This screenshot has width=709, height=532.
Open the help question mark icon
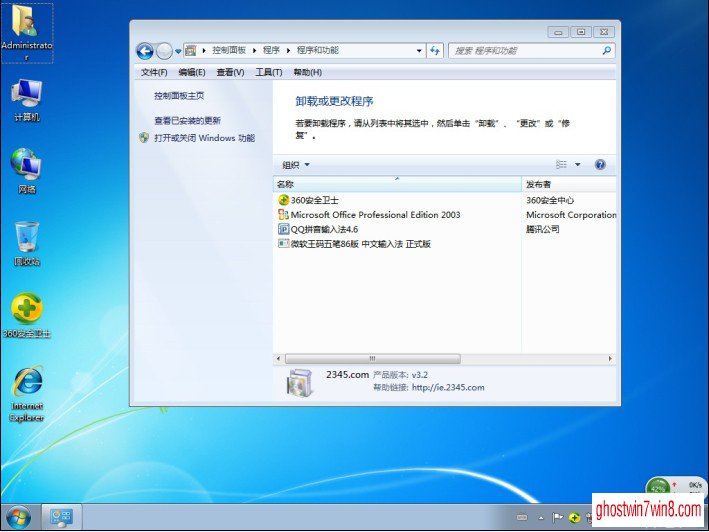pos(600,165)
